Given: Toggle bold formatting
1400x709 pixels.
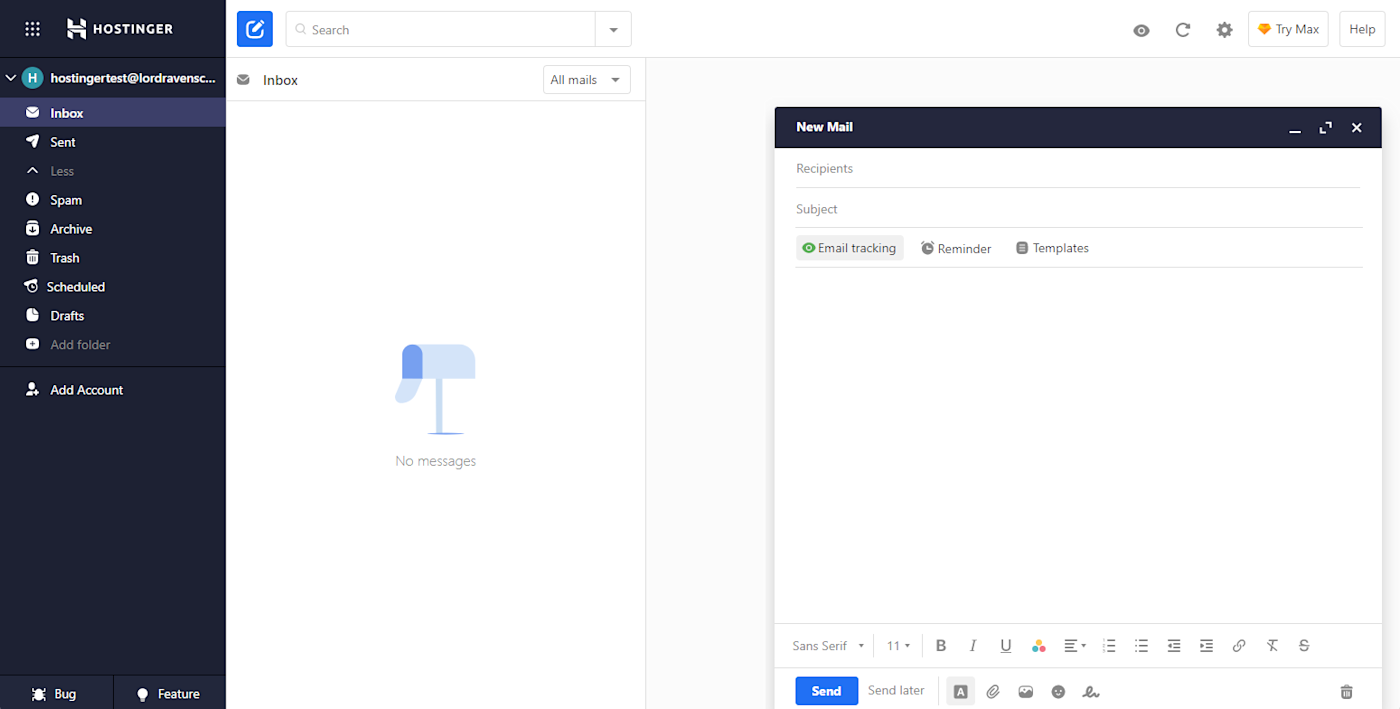Looking at the screenshot, I should [941, 646].
